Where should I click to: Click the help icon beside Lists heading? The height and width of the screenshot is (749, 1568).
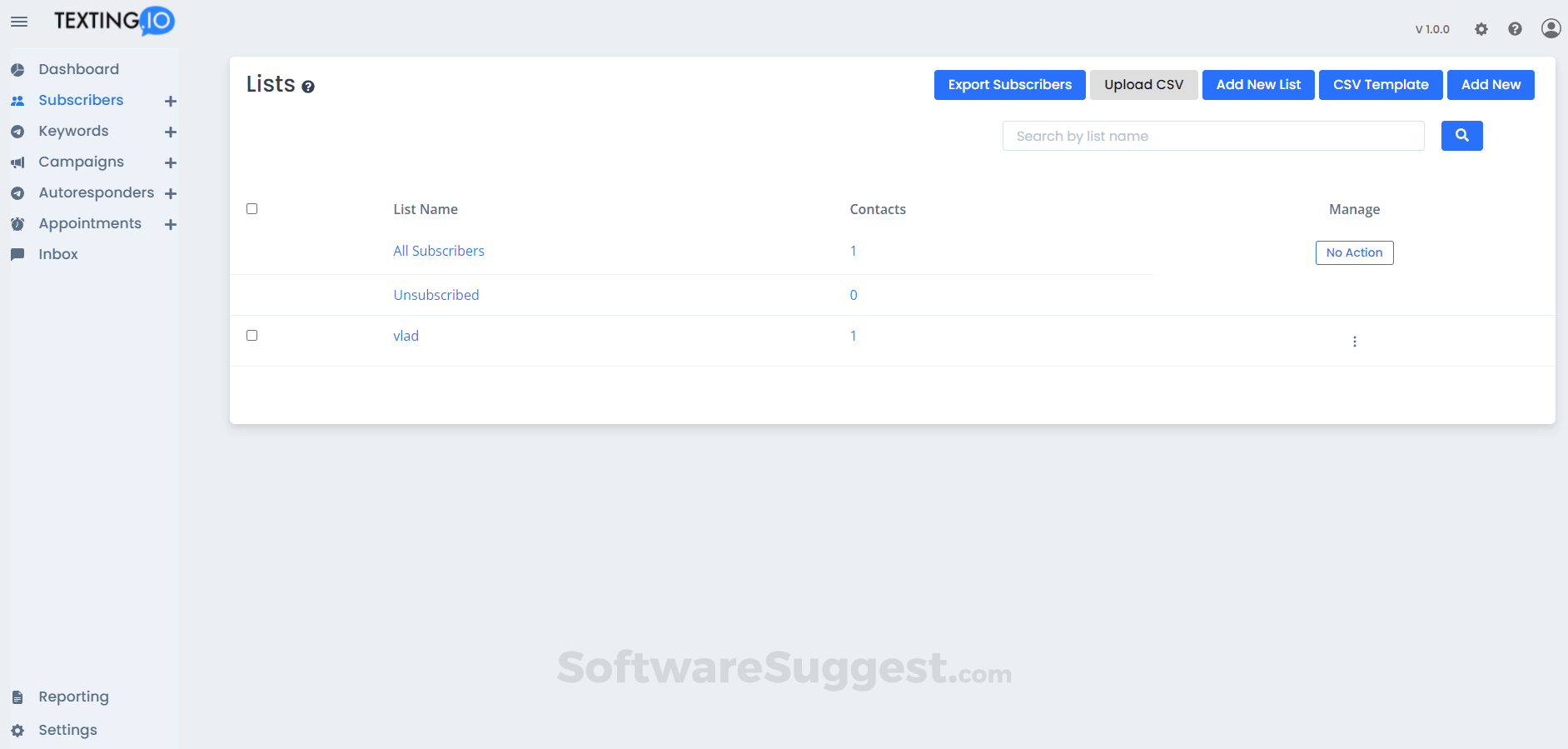(308, 87)
